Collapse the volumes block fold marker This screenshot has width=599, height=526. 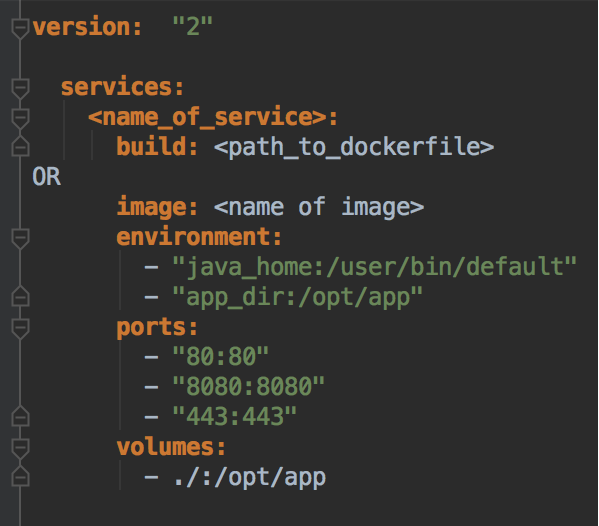tap(20, 448)
